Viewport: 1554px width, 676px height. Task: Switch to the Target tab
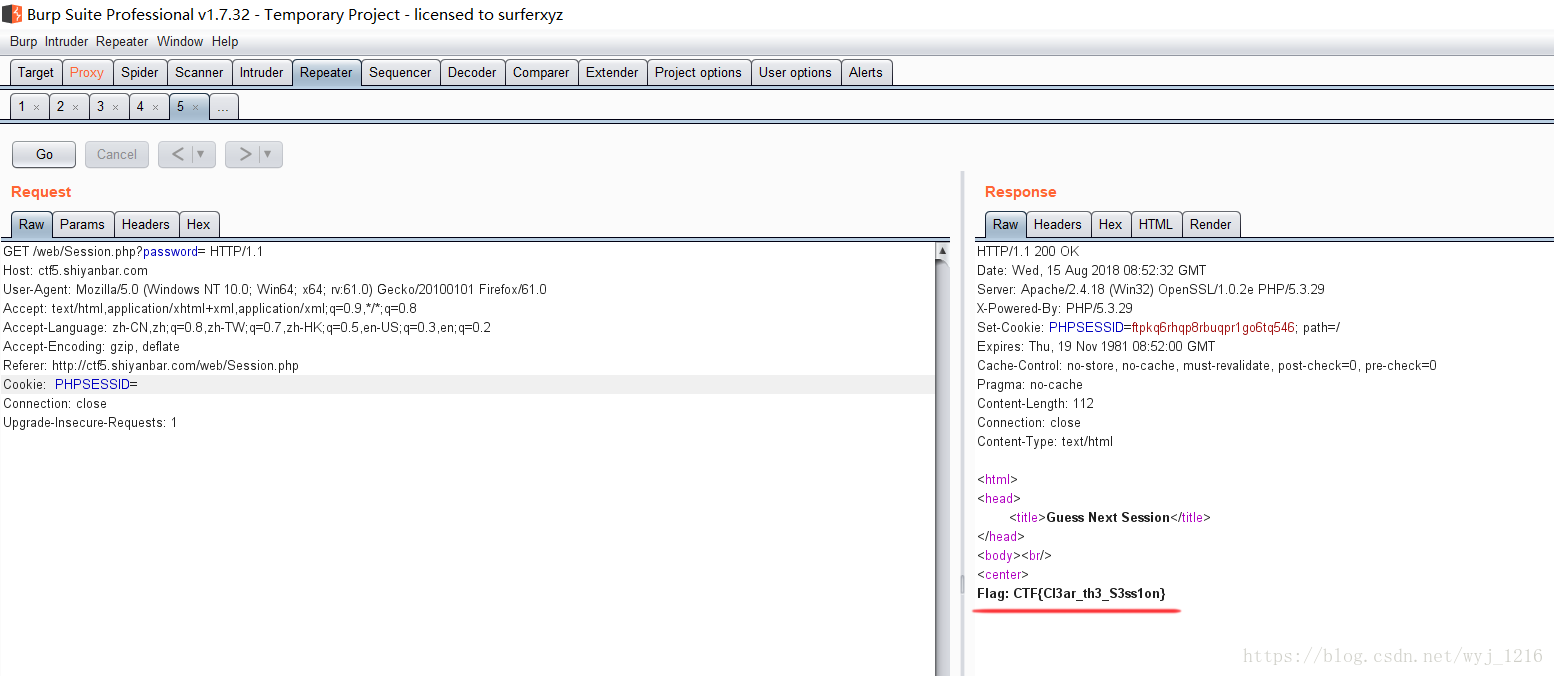point(36,72)
